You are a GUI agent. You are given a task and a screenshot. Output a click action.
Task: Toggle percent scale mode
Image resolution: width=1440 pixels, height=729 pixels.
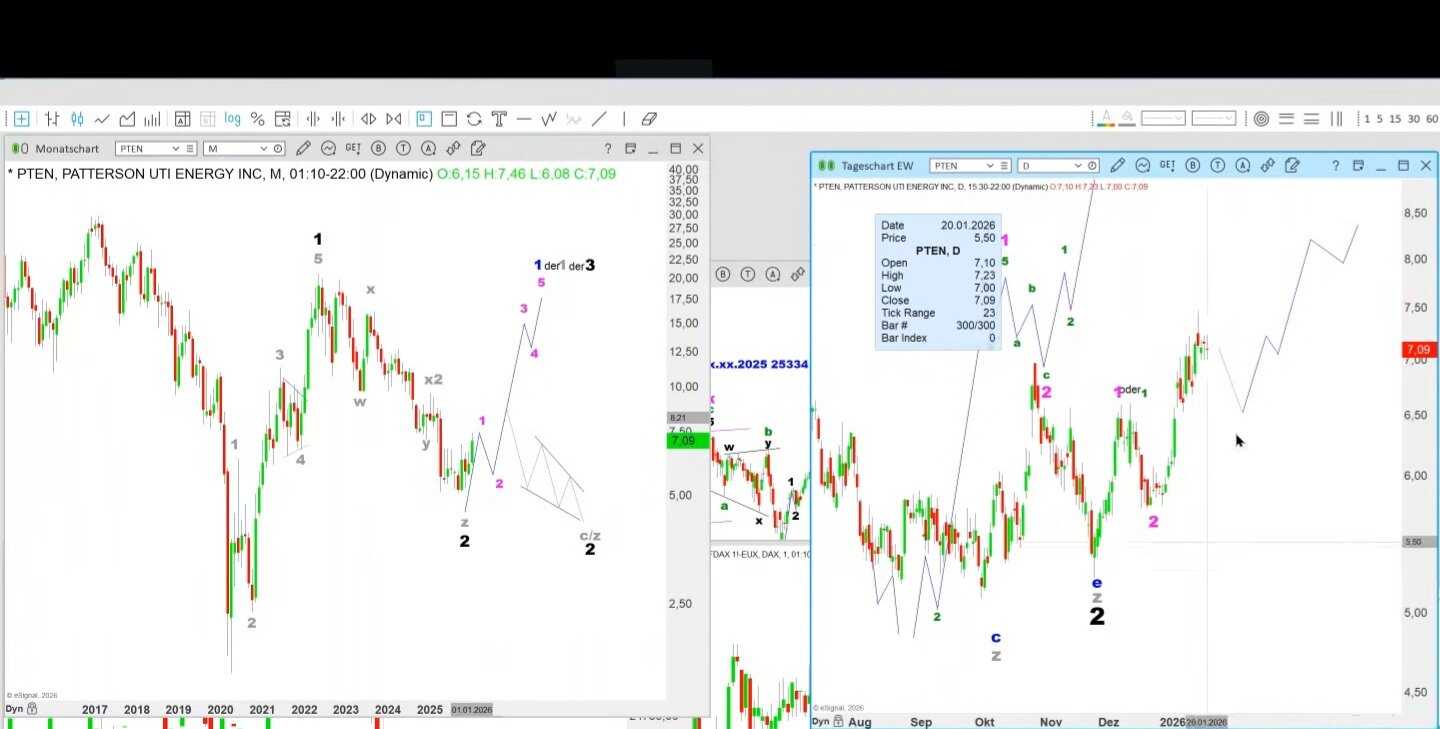coord(257,119)
